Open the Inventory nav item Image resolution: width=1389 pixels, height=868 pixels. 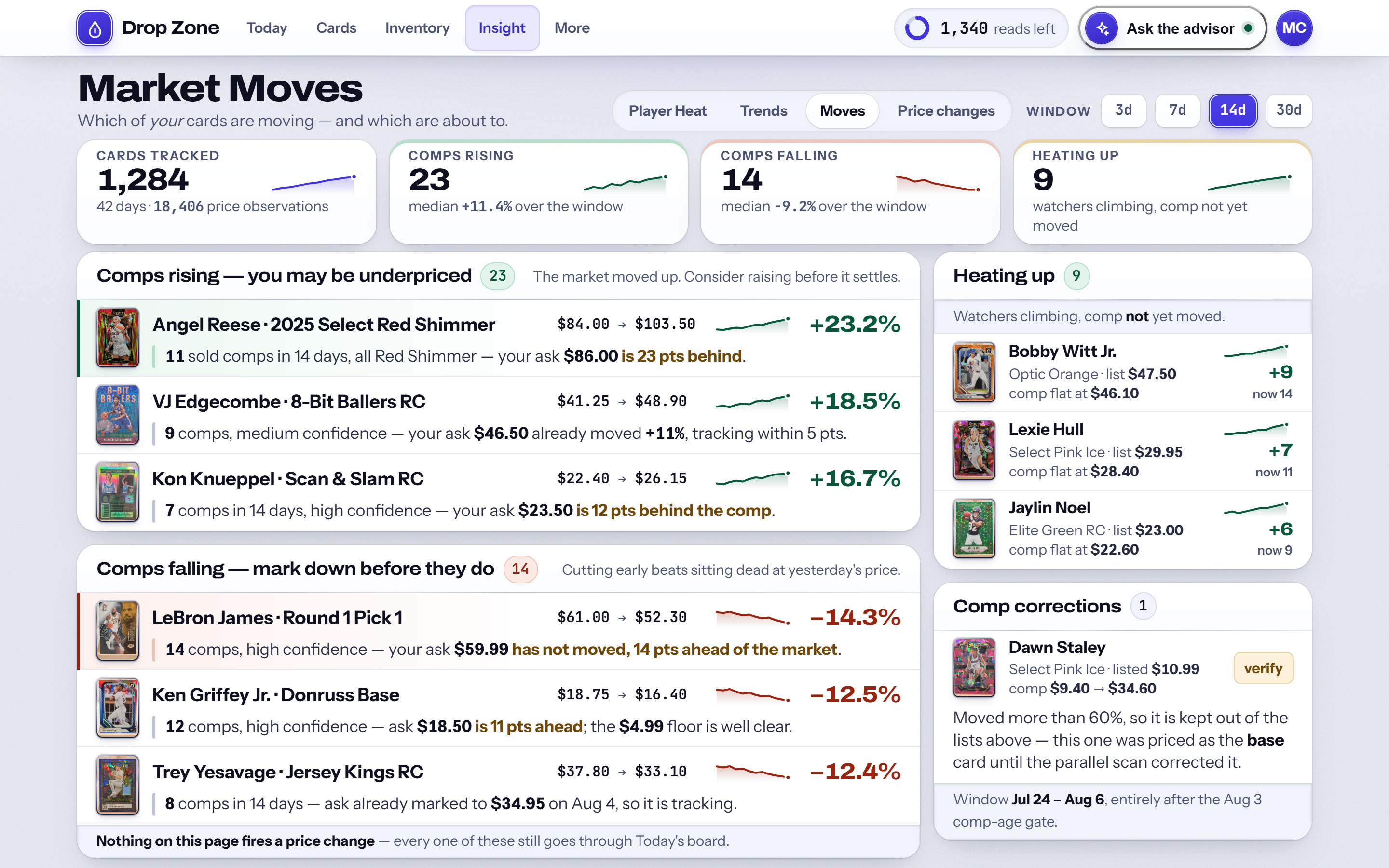tap(417, 28)
